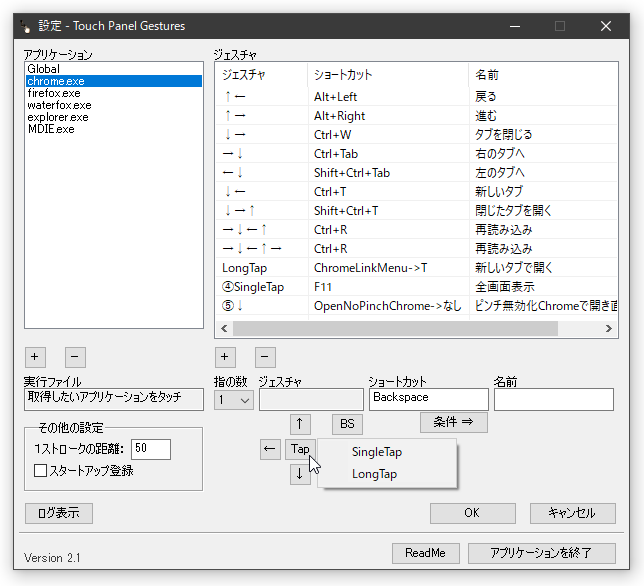Select MDIE.exe in application list

coord(114,129)
